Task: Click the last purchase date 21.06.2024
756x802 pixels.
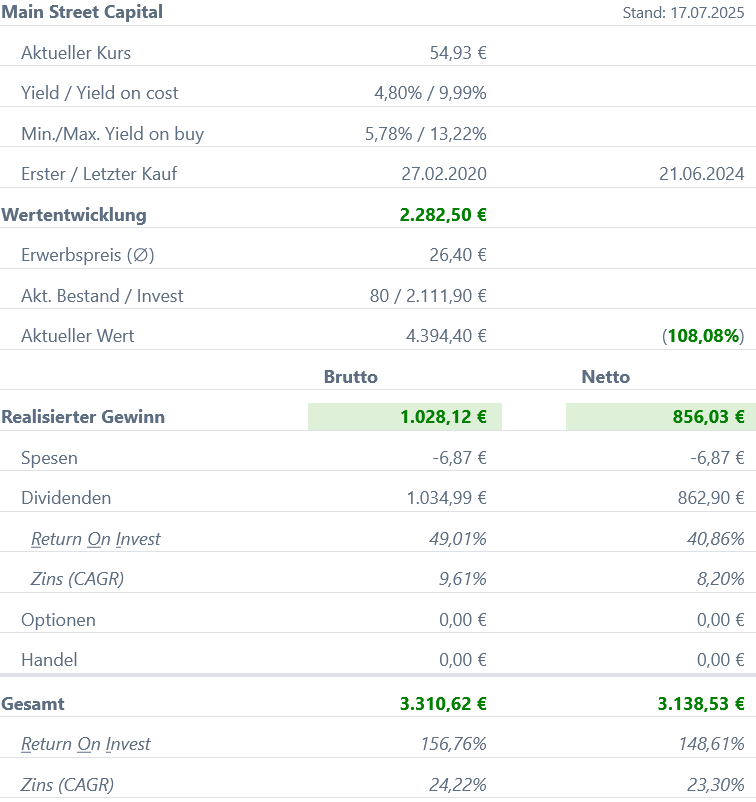Action: click(701, 174)
